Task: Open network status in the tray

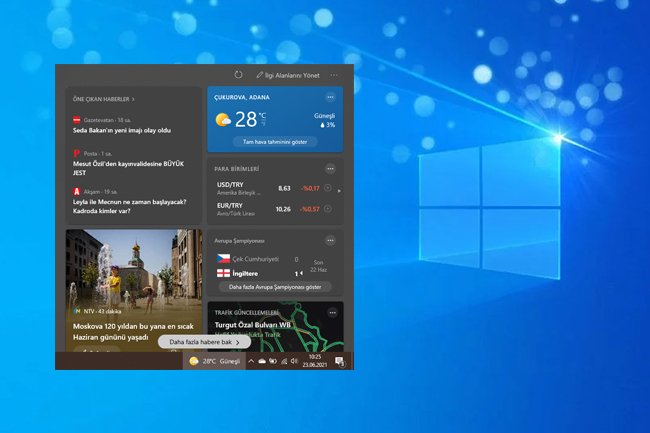Action: (284, 361)
